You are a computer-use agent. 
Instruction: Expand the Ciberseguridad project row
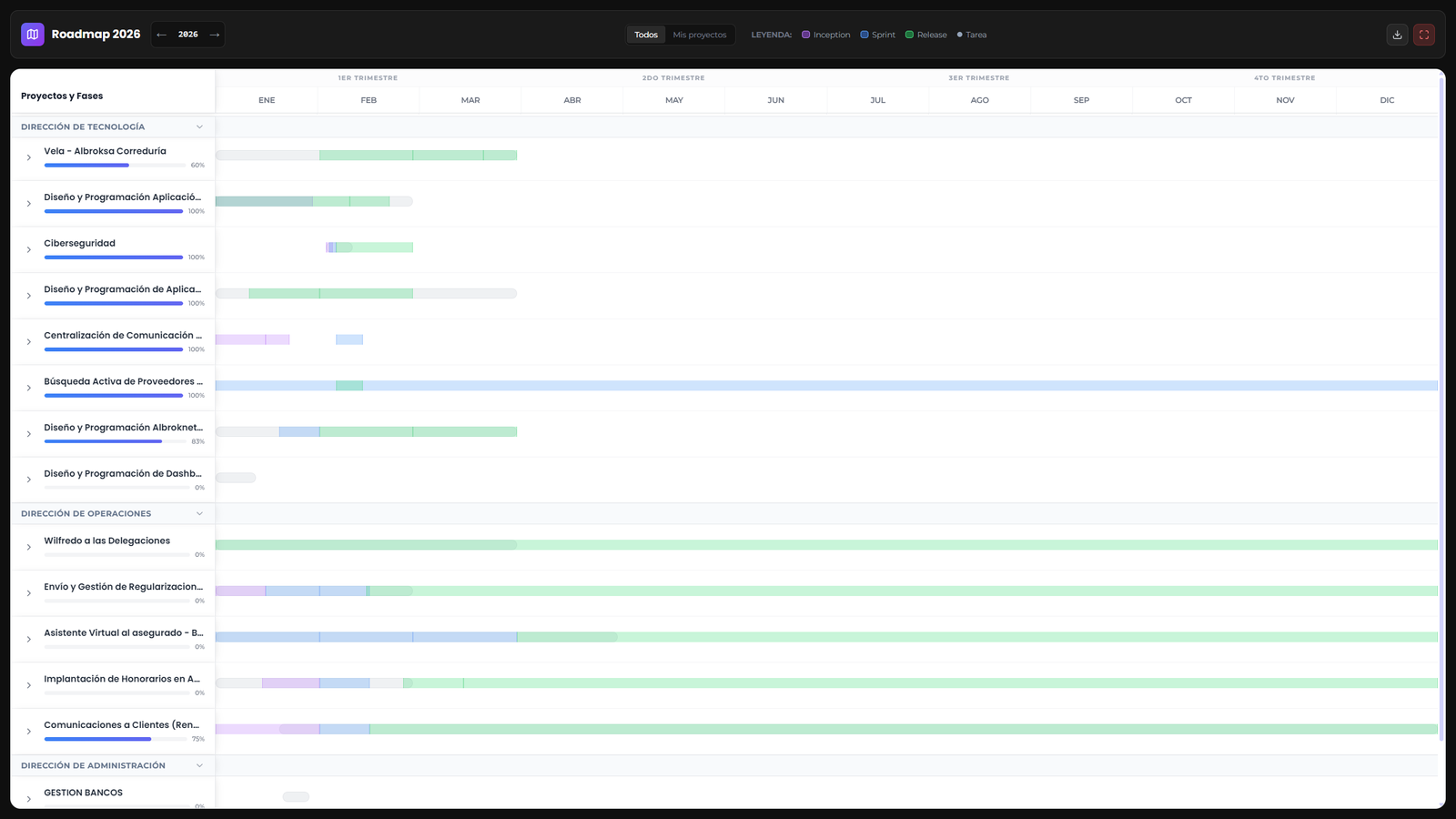(x=29, y=249)
